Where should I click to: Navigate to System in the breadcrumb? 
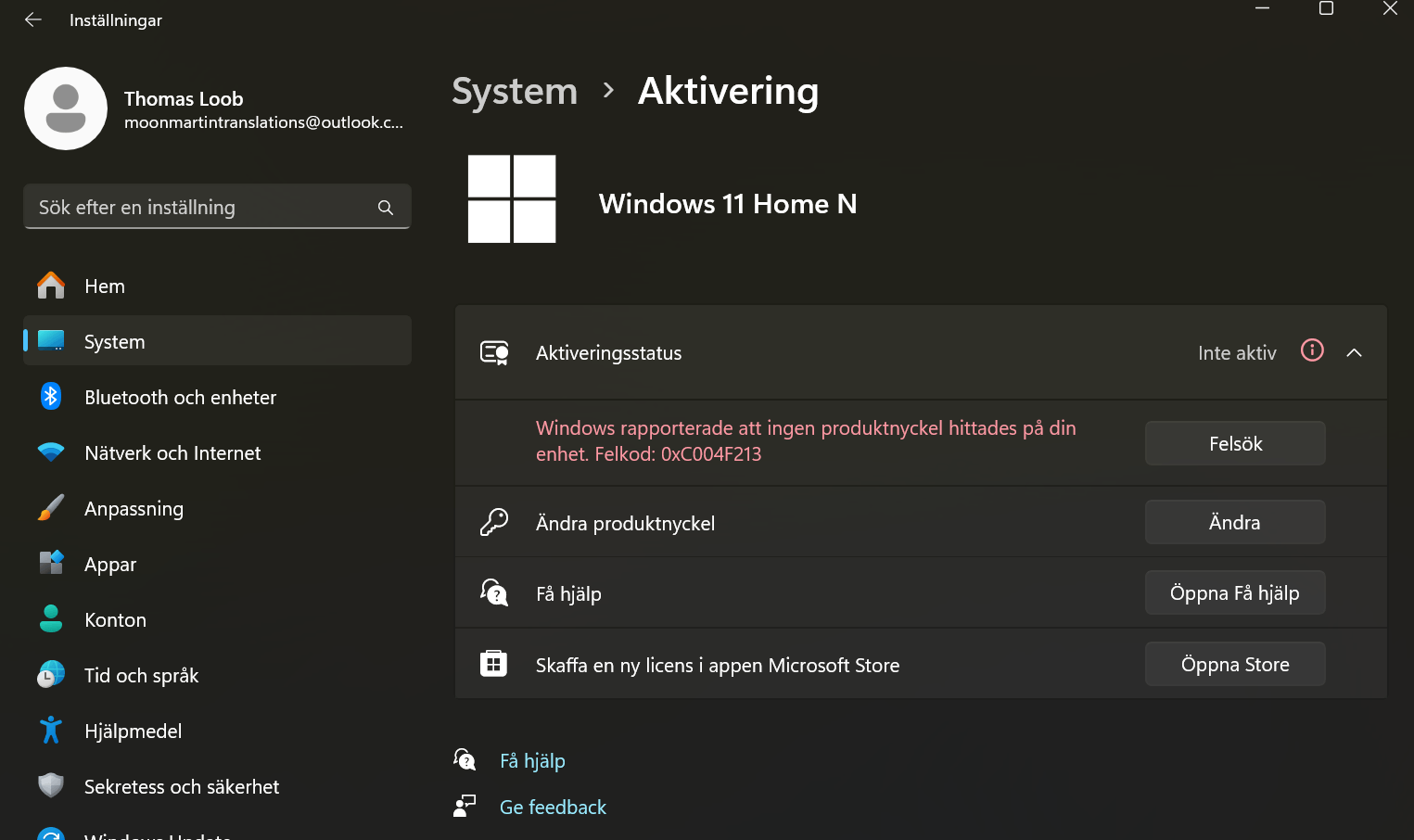[x=515, y=91]
